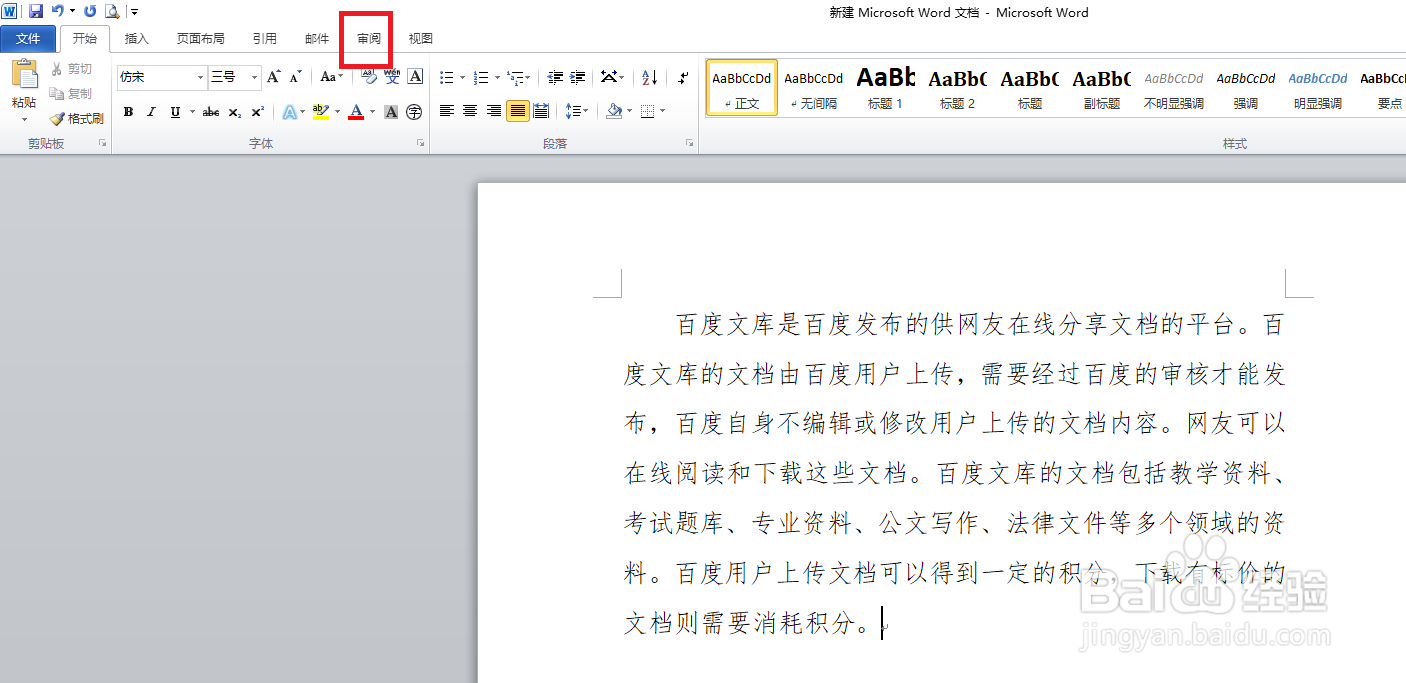Decrease paragraph indent
The image size is (1406, 683).
point(555,77)
